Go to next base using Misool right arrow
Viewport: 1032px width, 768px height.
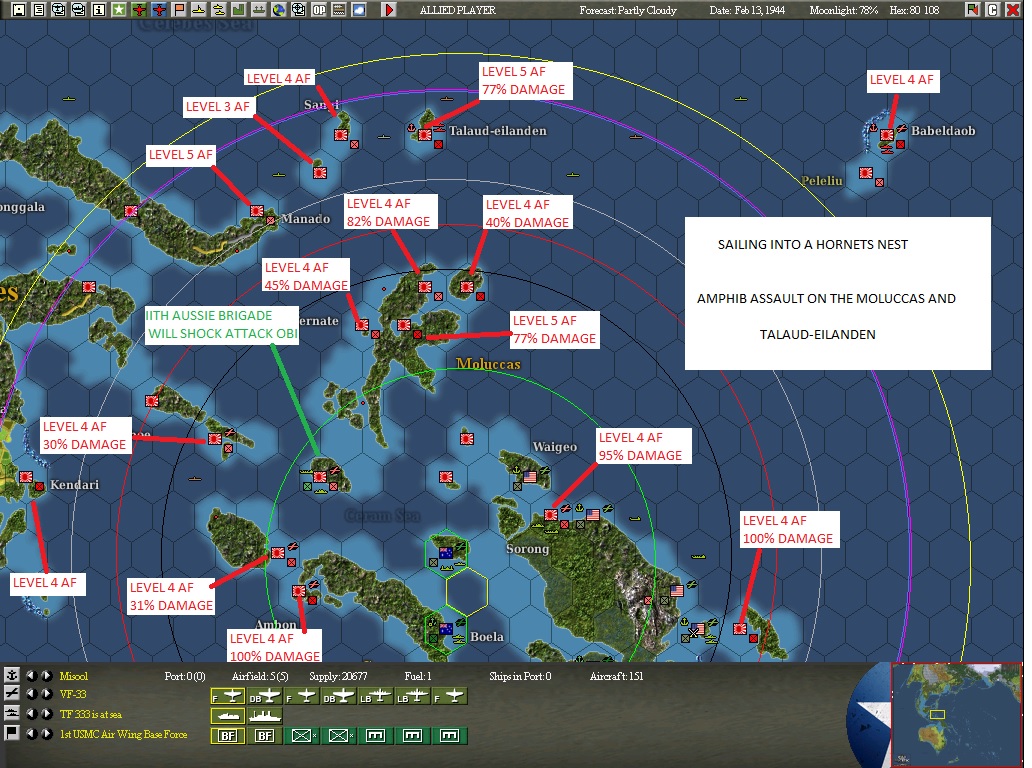point(47,675)
